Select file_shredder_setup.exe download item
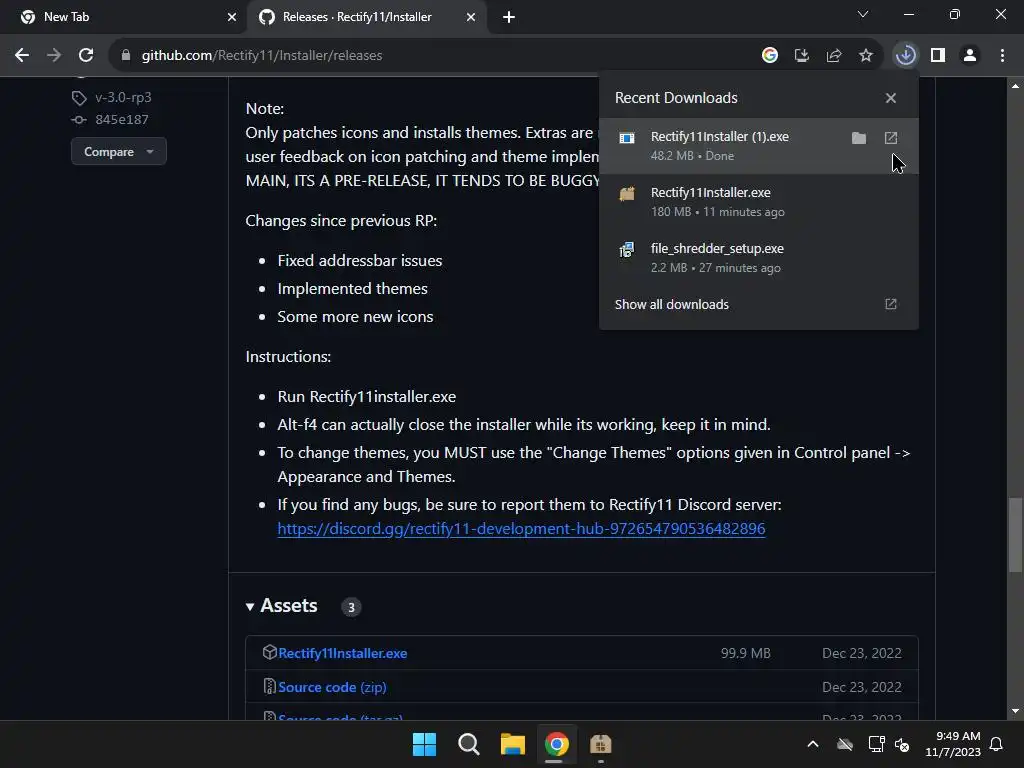 pos(759,258)
